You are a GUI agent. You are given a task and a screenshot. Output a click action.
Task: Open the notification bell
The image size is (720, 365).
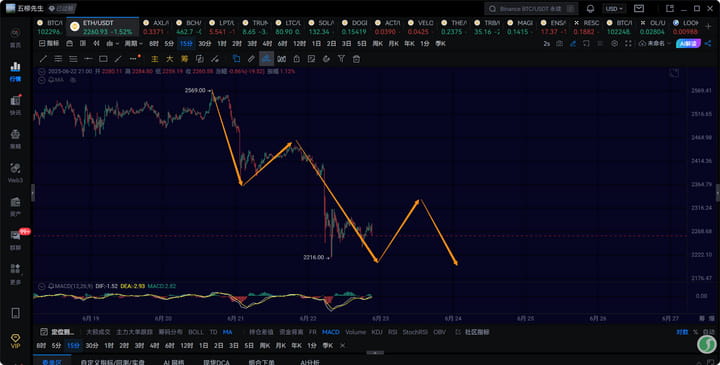[x=591, y=9]
